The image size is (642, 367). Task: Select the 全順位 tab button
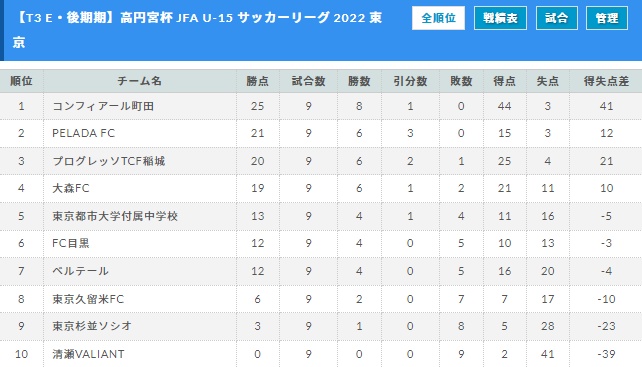(438, 18)
